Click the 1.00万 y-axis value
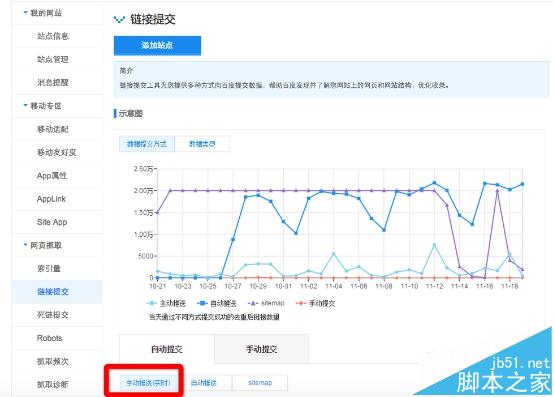This screenshot has width=554, height=397. coord(143,235)
